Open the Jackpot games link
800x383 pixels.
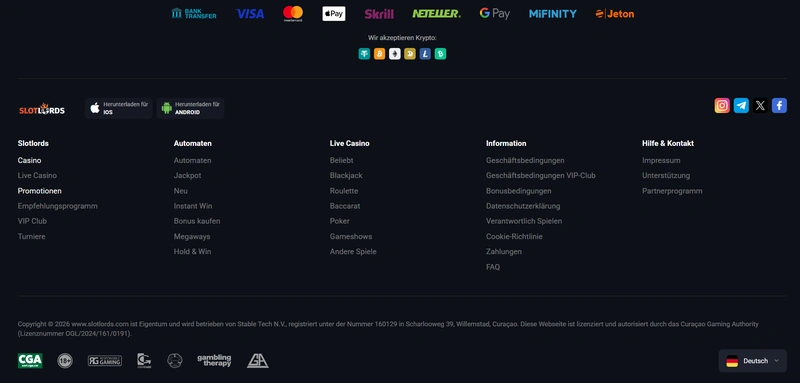tap(188, 175)
